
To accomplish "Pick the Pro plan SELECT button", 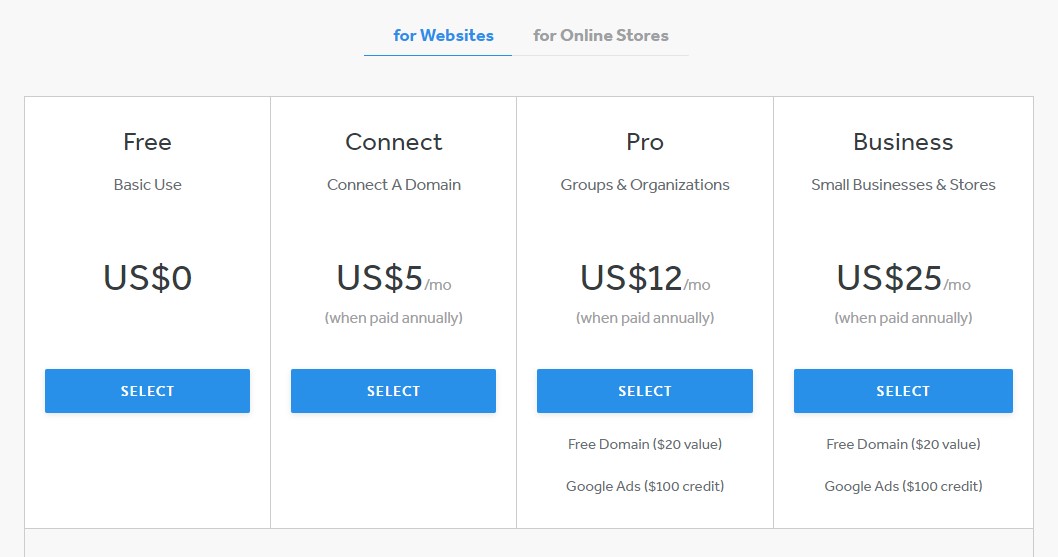I will pos(645,391).
